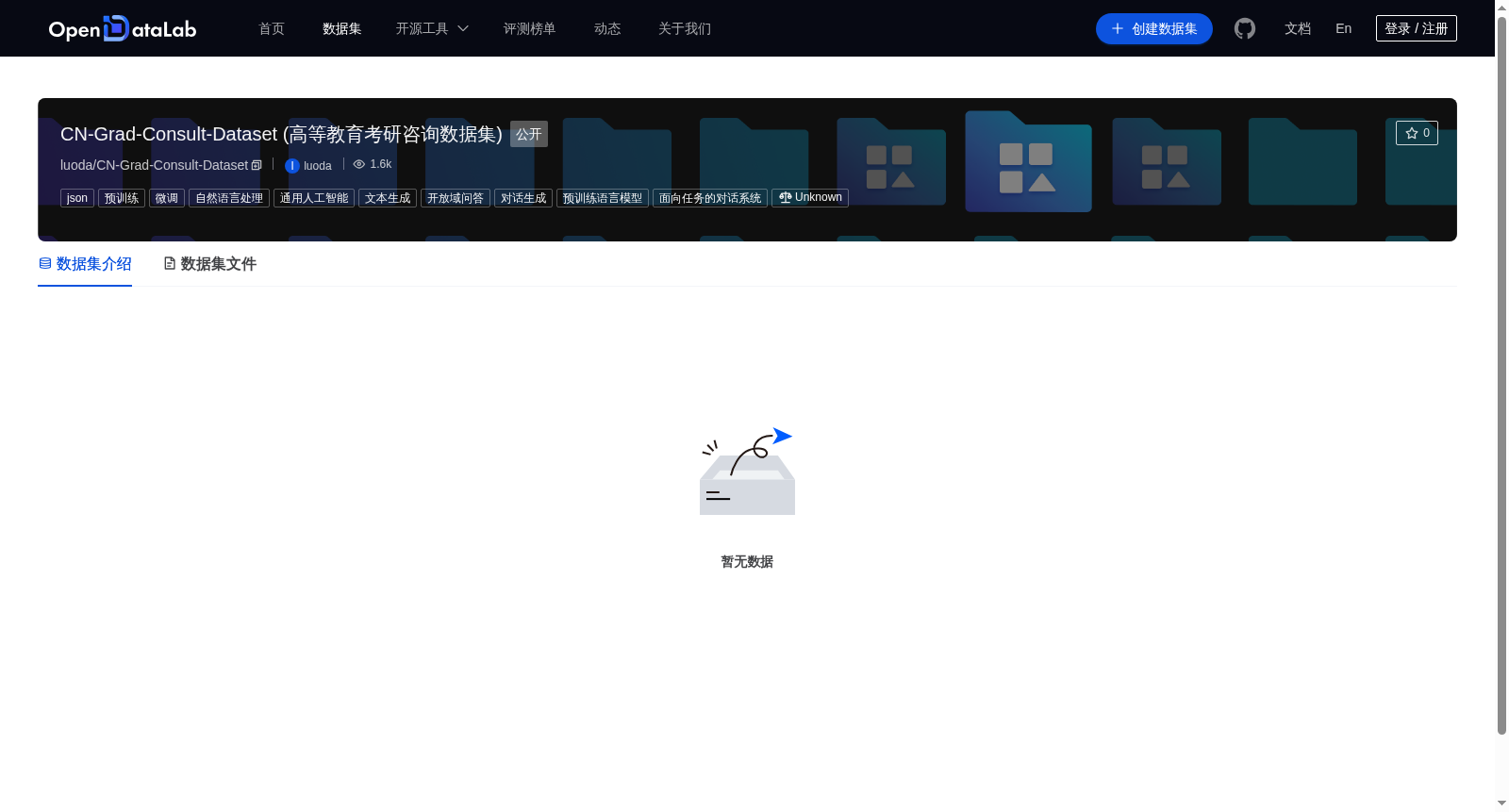Screen dimensions: 1509x812
Task: Click the 公开 visibility badge
Action: point(529,134)
